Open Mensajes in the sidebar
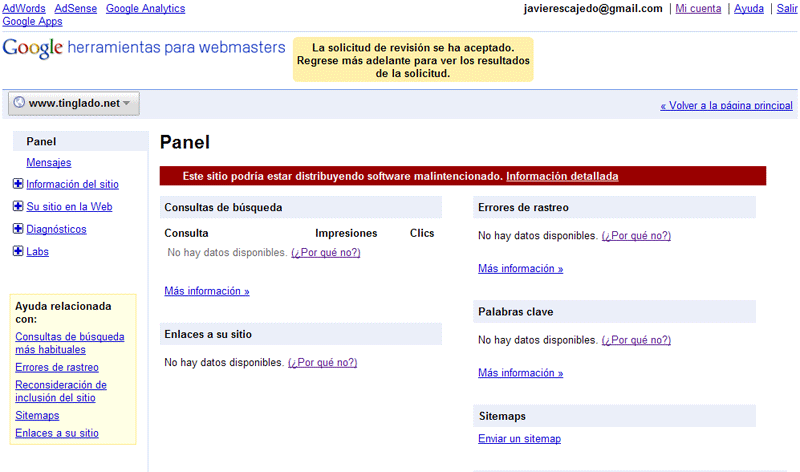Image resolution: width=800 pixels, height=472 pixels. [x=48, y=162]
